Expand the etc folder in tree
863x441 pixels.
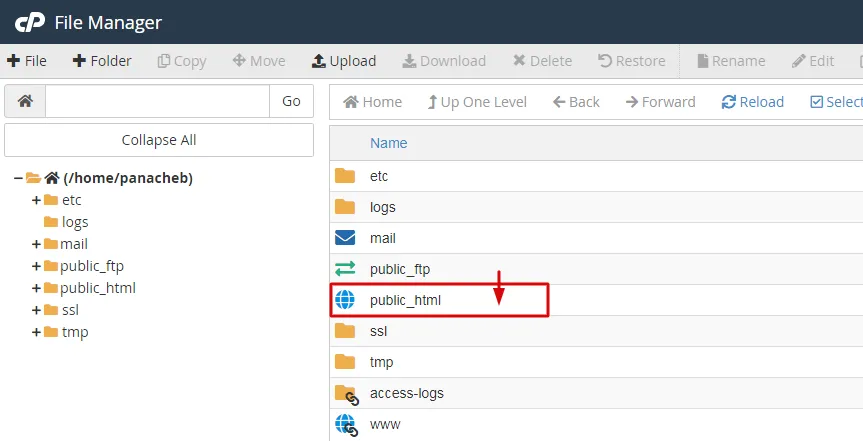(36, 200)
